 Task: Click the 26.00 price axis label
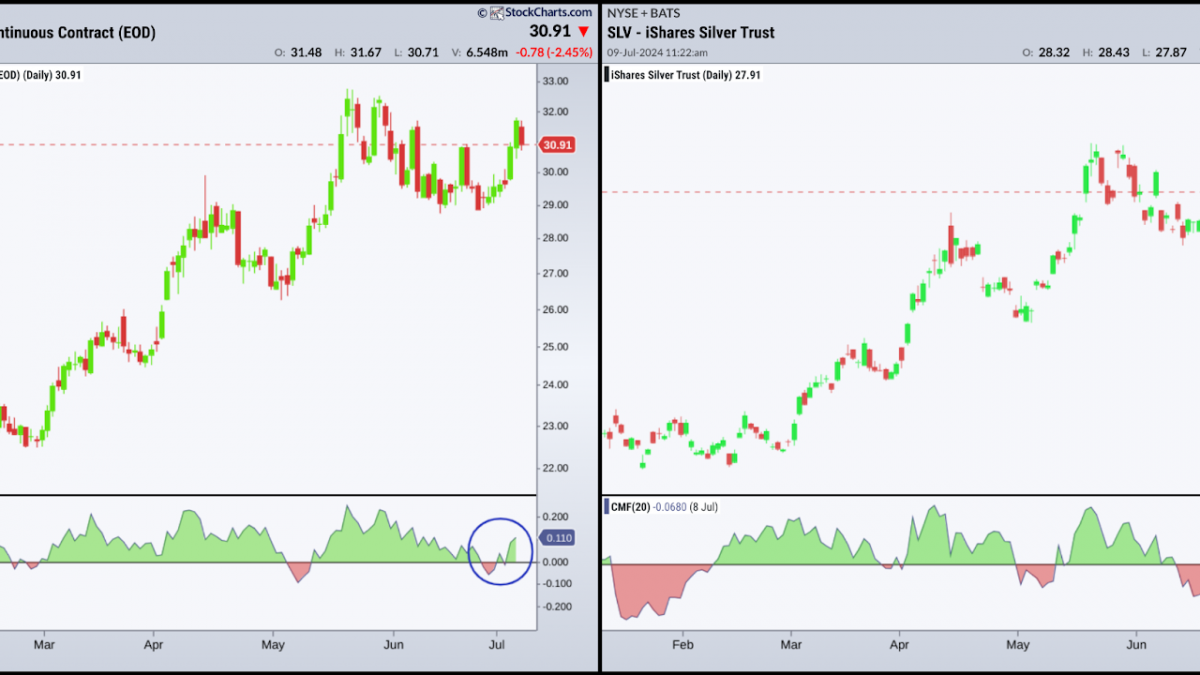pos(554,309)
